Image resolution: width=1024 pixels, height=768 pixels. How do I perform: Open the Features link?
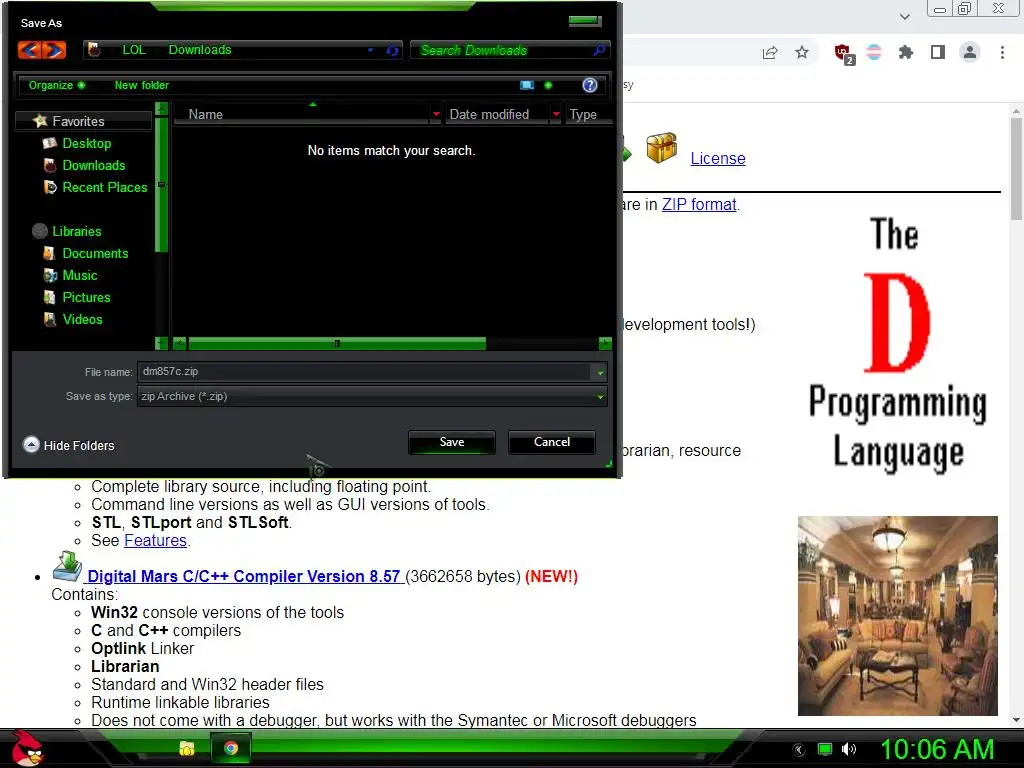coord(155,541)
